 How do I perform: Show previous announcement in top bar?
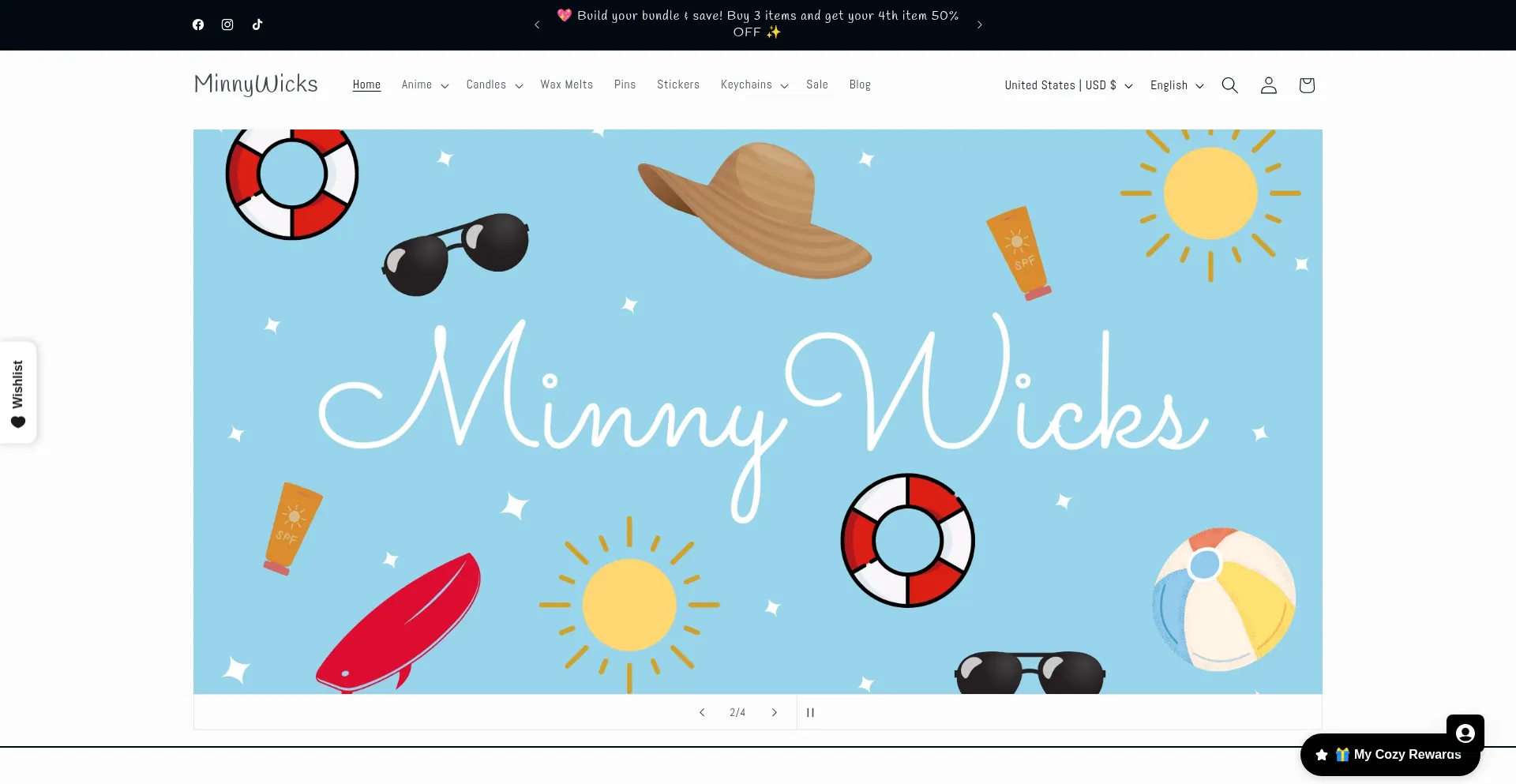coord(537,24)
